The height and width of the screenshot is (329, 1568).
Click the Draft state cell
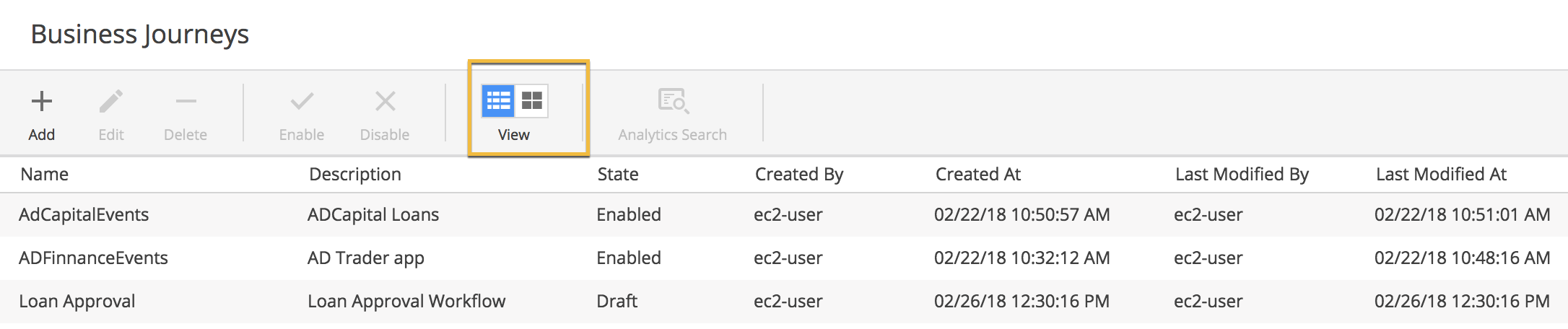pos(617,302)
